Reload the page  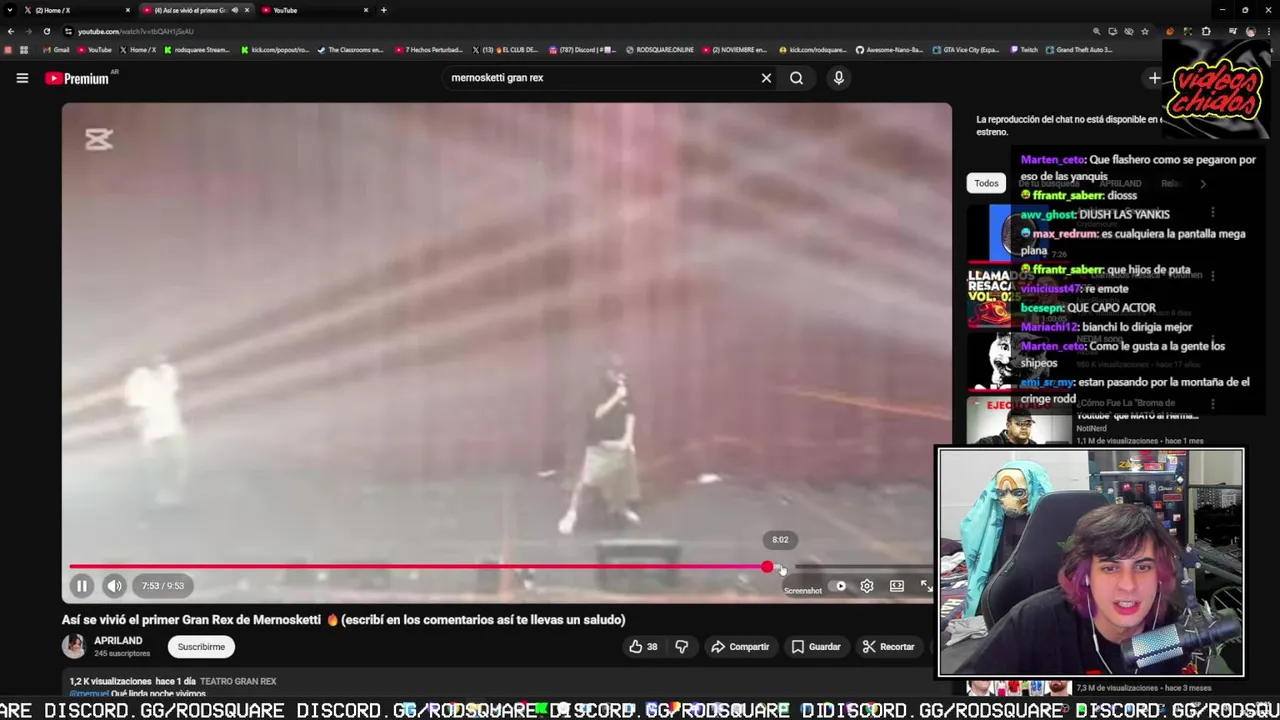(46, 31)
